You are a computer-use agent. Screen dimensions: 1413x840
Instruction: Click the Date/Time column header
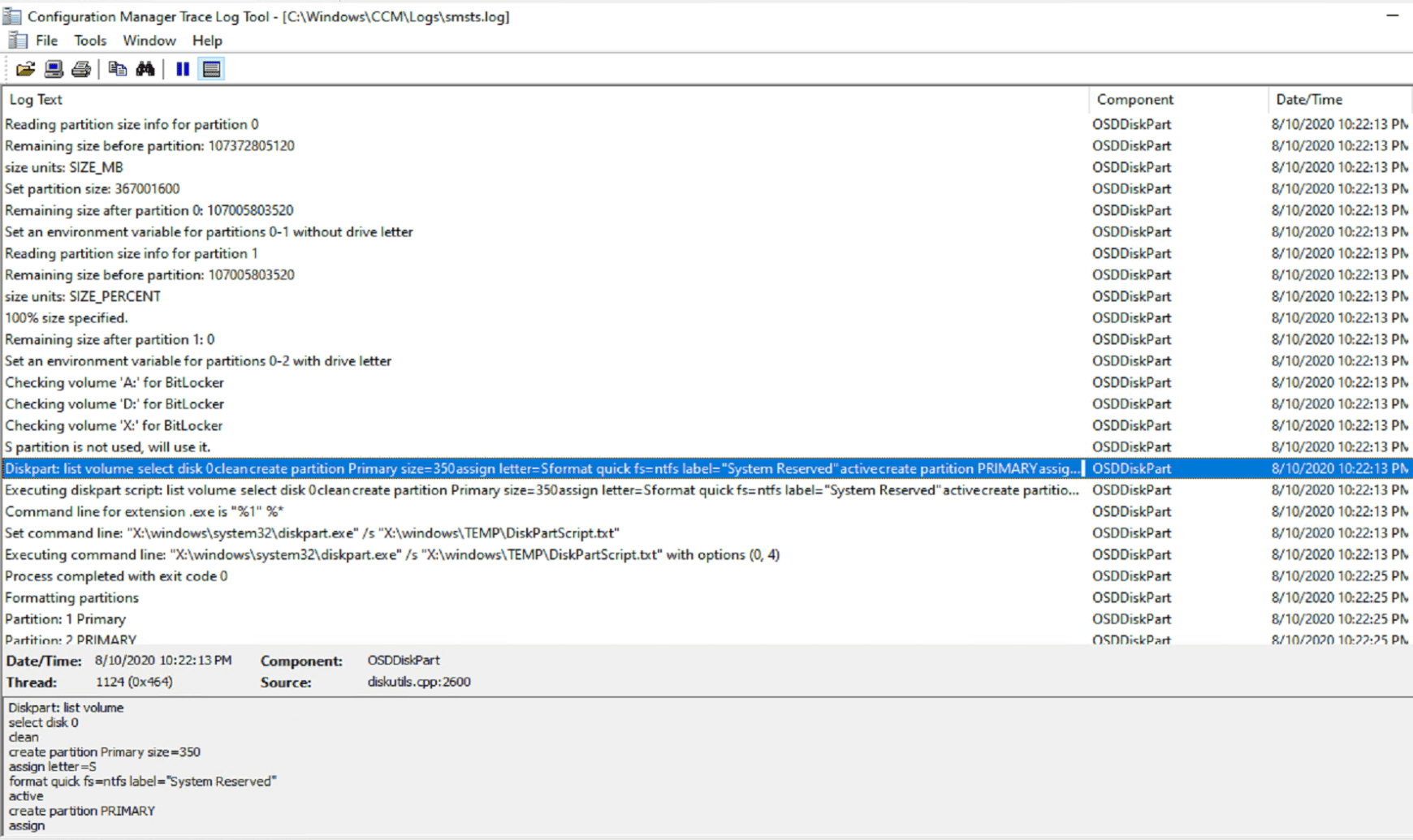(1308, 99)
